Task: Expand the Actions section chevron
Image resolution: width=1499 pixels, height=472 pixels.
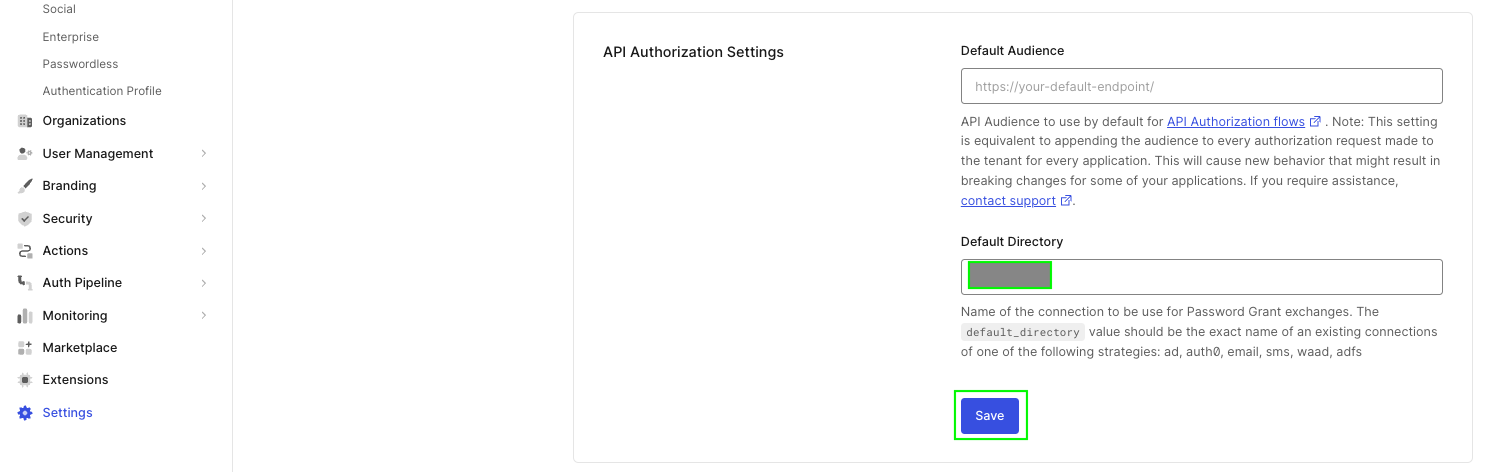Action: click(204, 251)
